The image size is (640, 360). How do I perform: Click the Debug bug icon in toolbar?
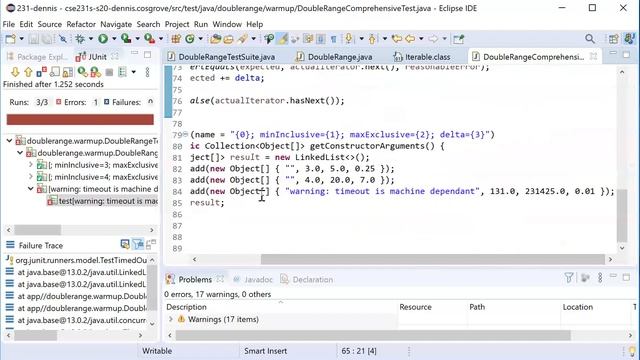(80, 39)
